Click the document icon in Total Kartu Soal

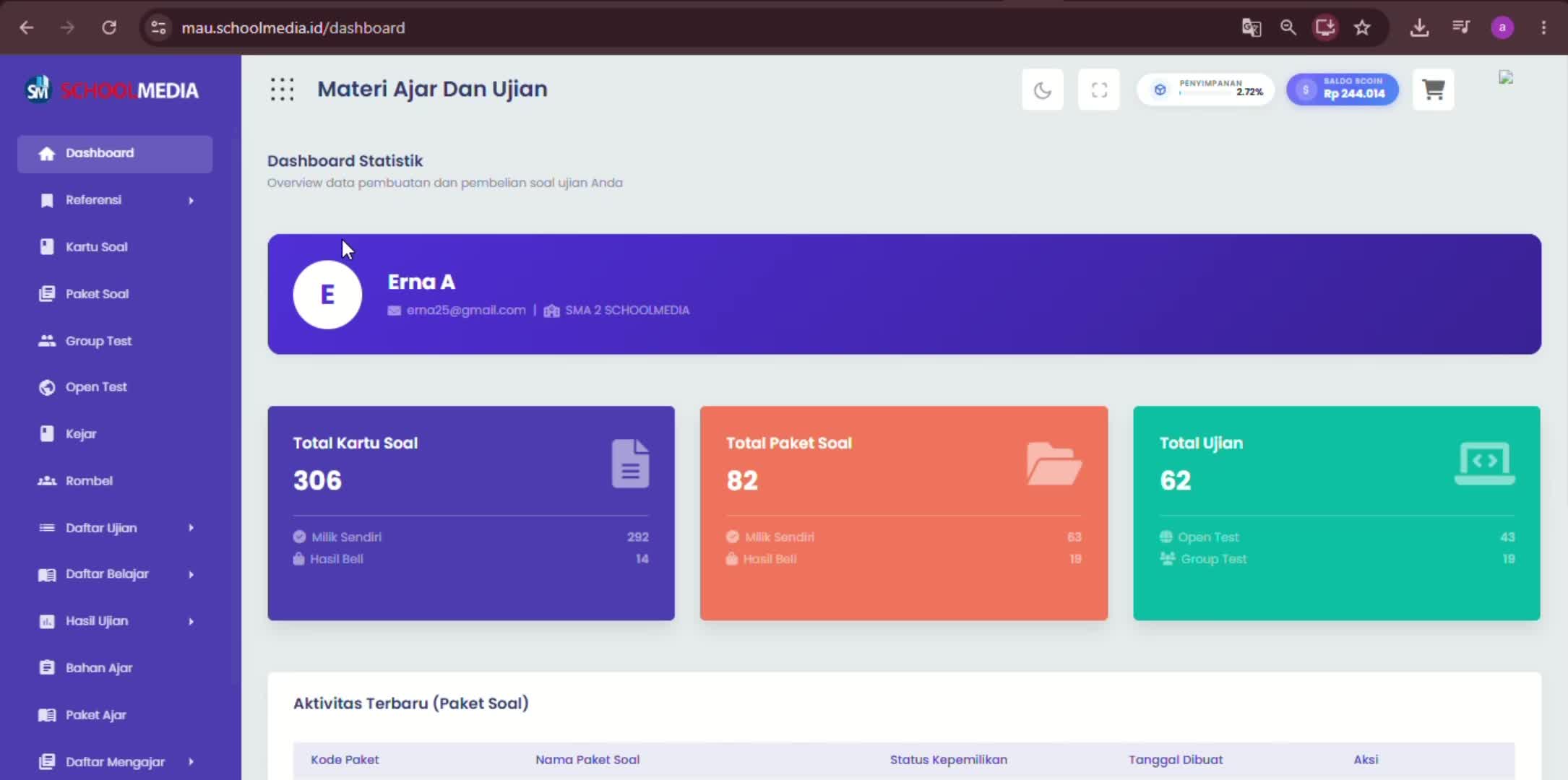click(630, 464)
